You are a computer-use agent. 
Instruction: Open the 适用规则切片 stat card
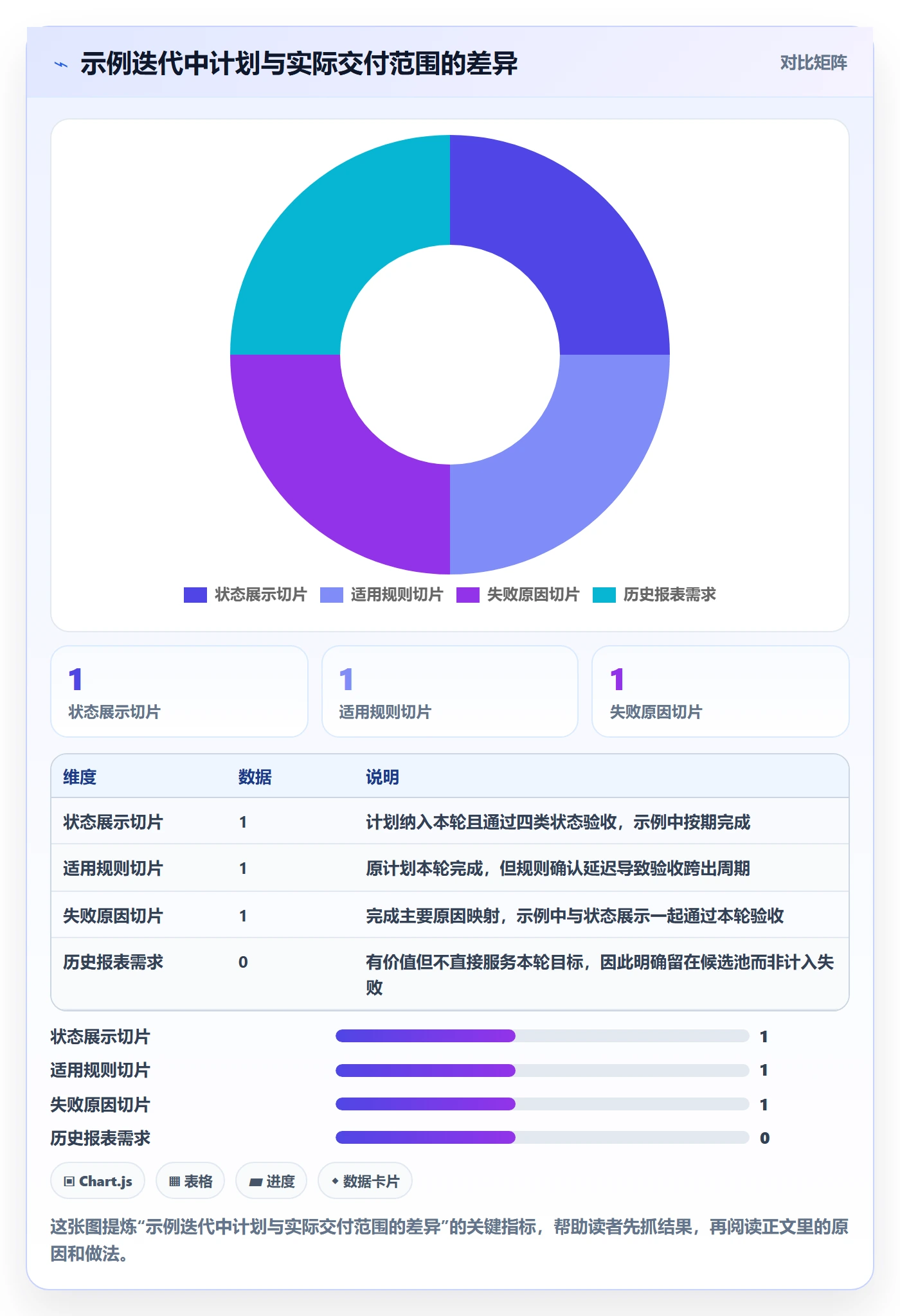(x=450, y=691)
